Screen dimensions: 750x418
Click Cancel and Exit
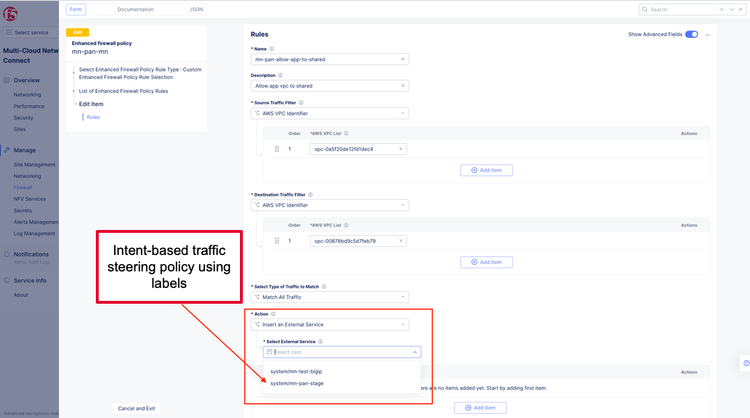136,408
